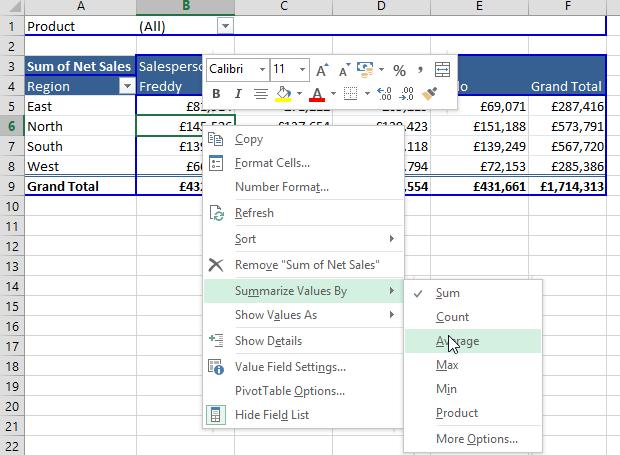The image size is (620, 455).
Task: Click Refresh in context menu
Action: 254,213
